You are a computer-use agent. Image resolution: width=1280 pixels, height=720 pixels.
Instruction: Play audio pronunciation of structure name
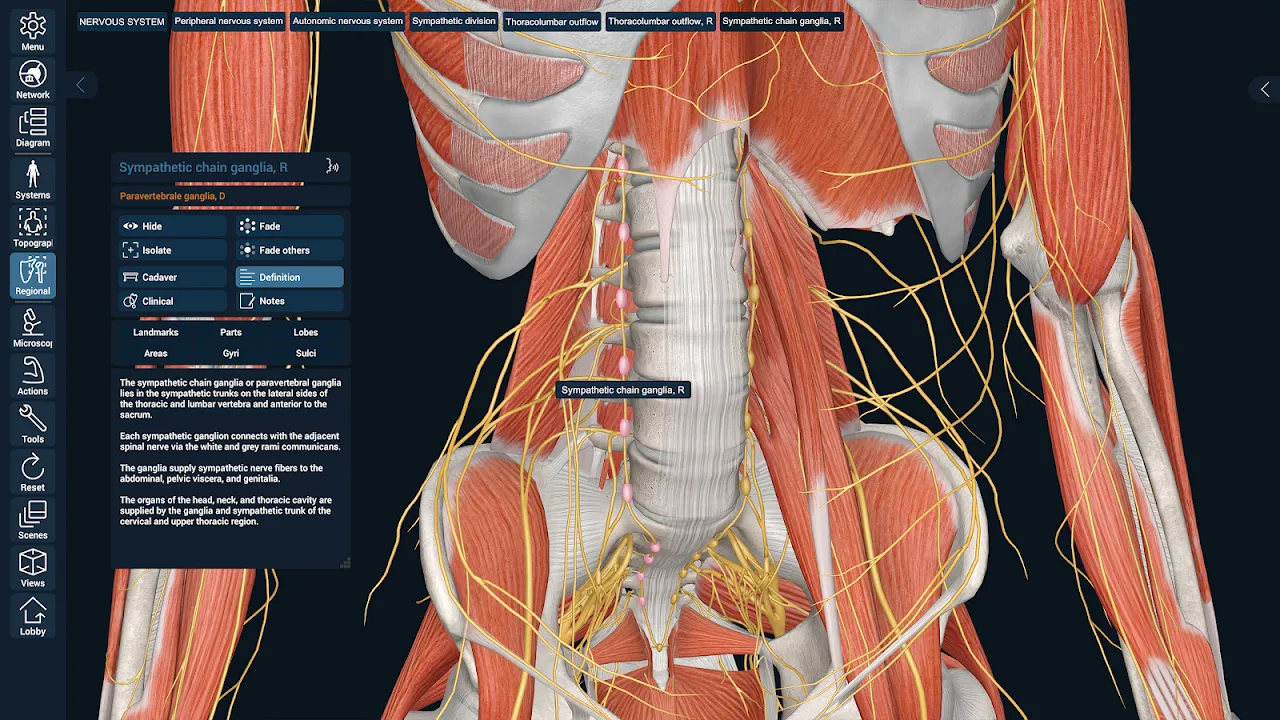(333, 167)
